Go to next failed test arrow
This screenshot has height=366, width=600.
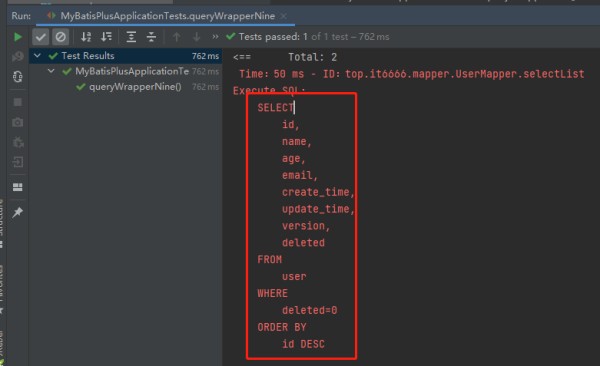coord(197,37)
